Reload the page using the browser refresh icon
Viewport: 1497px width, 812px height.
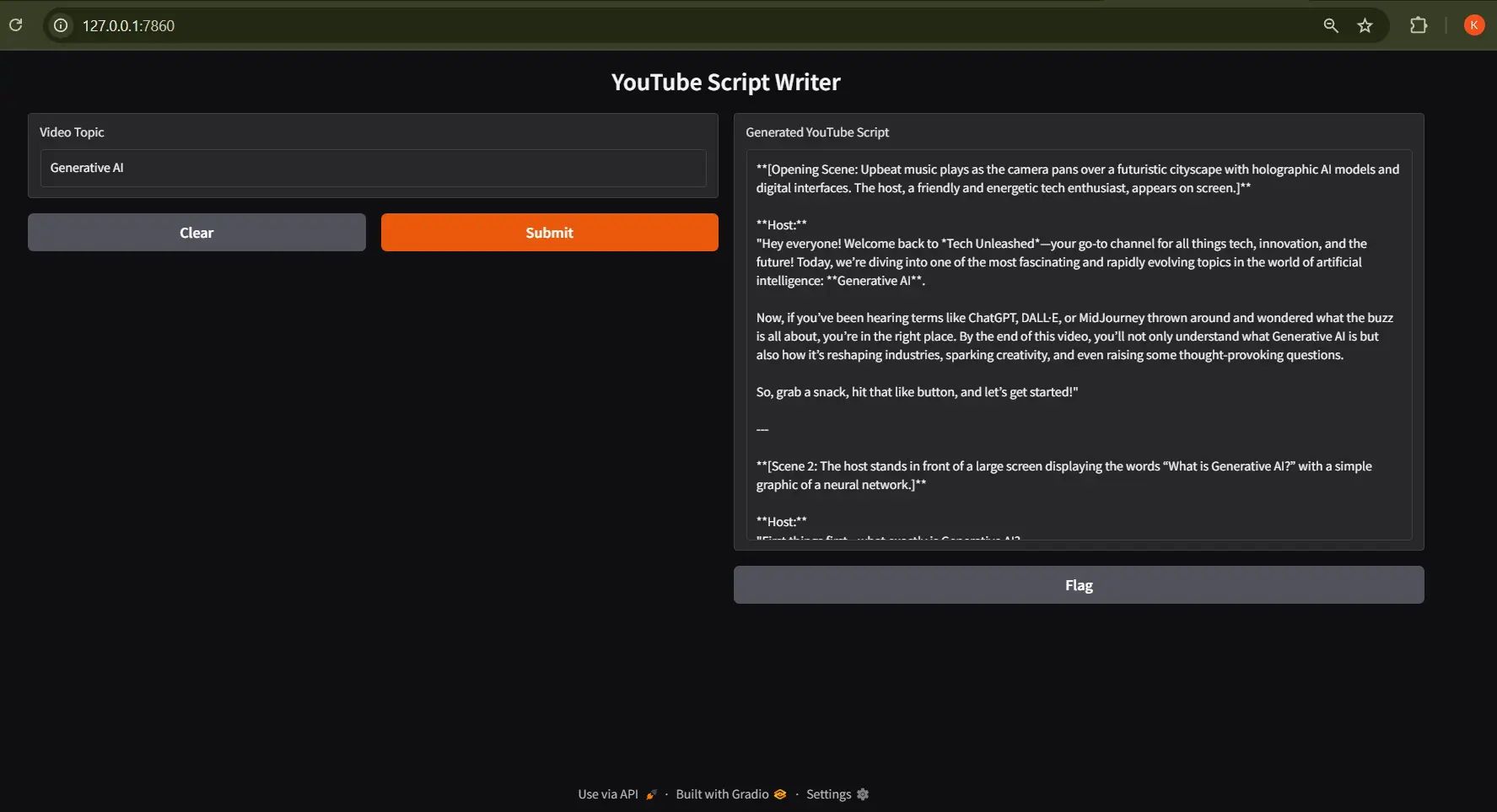tap(16, 25)
